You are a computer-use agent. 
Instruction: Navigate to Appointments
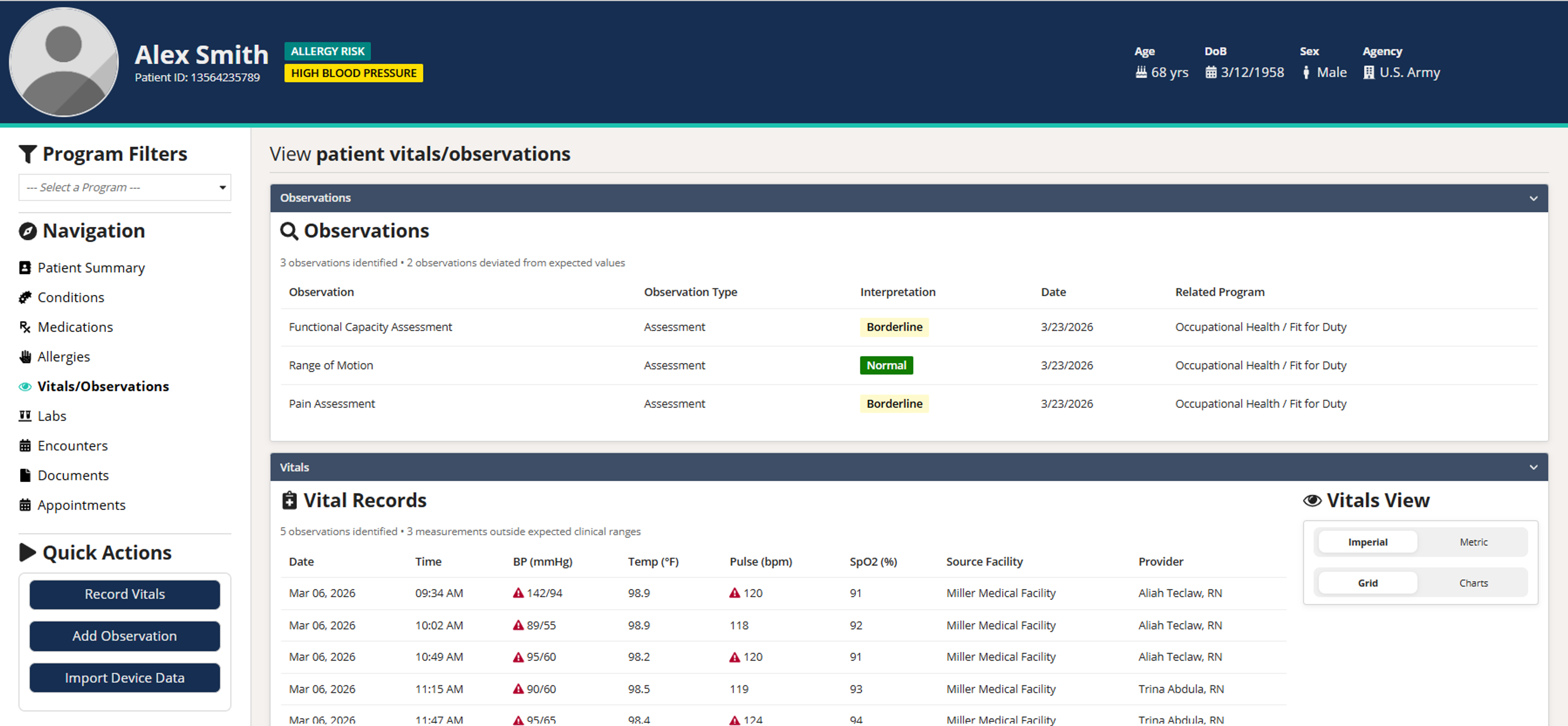pyautogui.click(x=82, y=505)
